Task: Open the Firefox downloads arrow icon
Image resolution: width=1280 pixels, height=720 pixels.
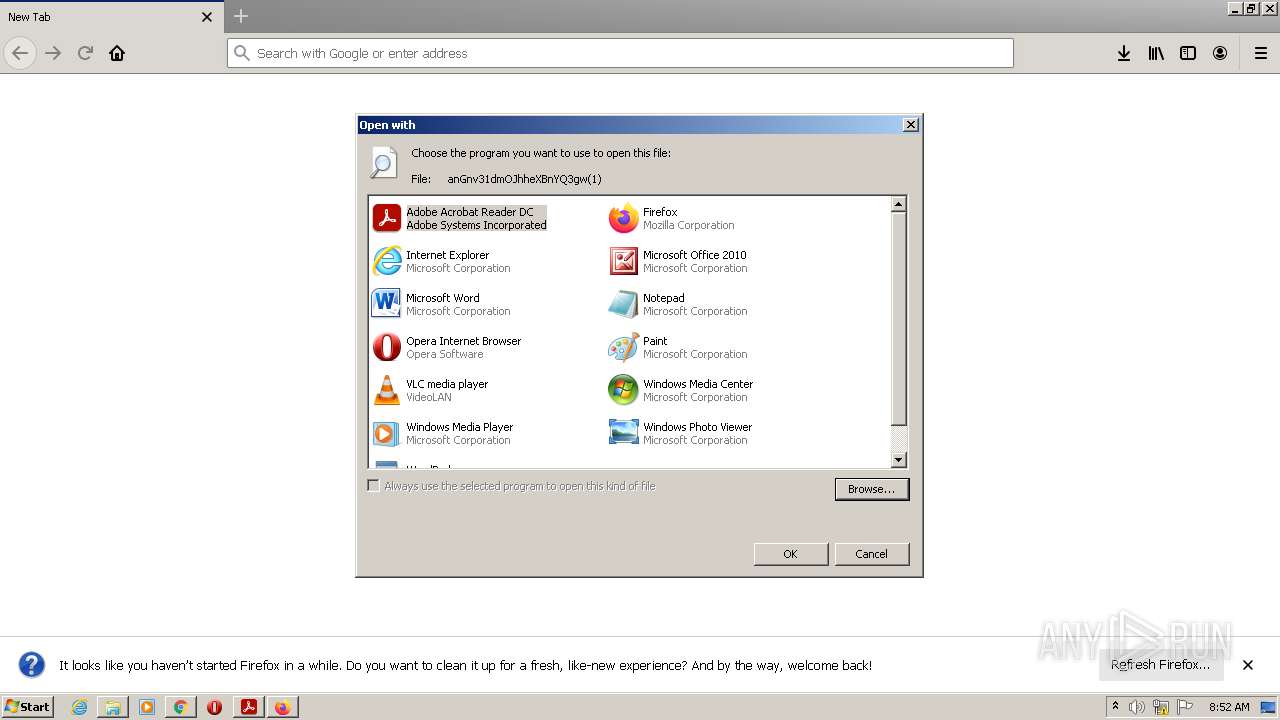Action: pos(1124,53)
